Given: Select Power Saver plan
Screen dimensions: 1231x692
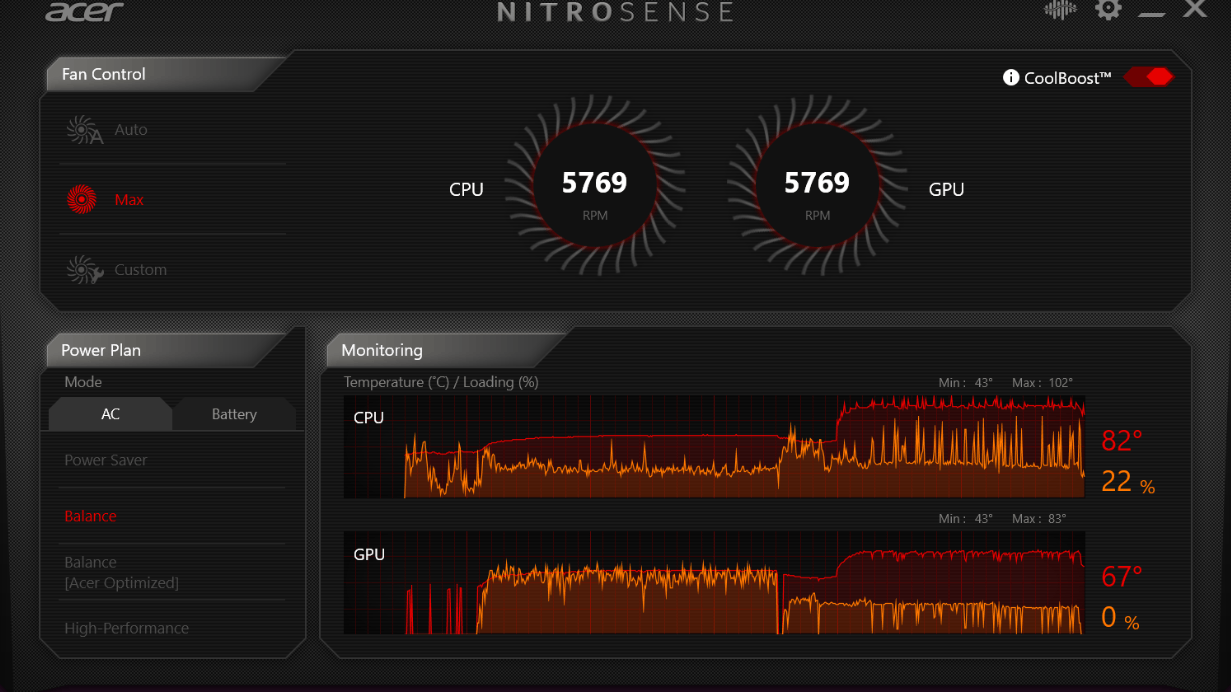Looking at the screenshot, I should click(x=106, y=460).
